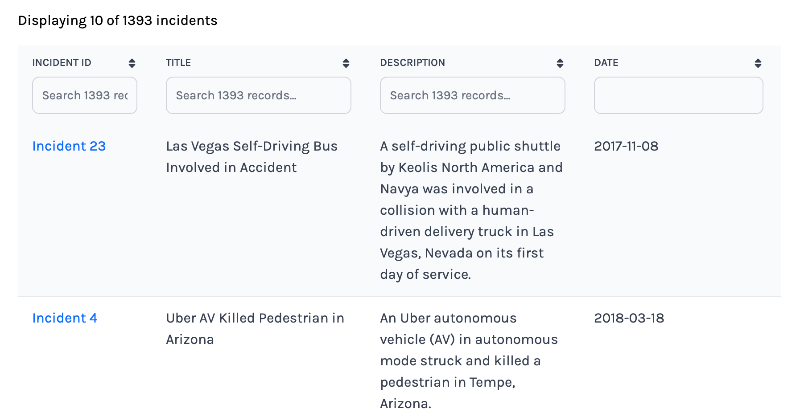
Task: Click the 2018-03-18 date cell
Action: click(629, 318)
